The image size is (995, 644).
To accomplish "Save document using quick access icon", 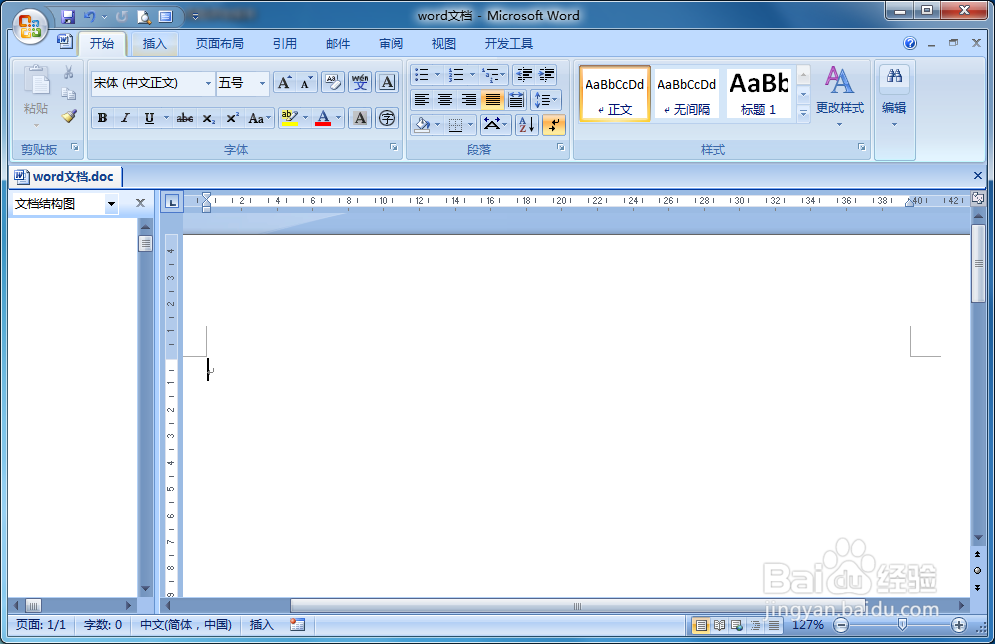I will click(x=68, y=16).
